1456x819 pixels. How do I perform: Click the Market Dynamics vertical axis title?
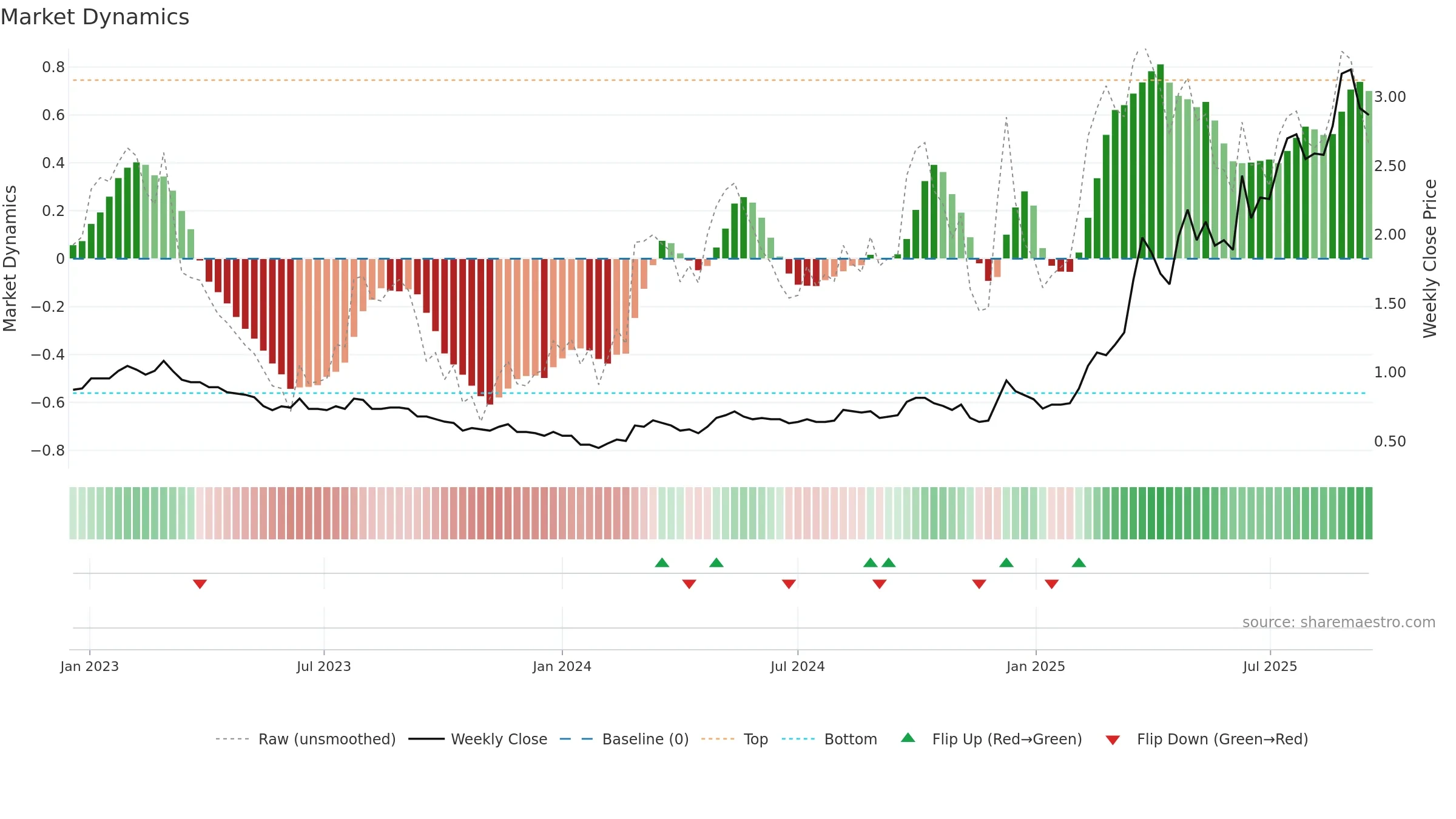pyautogui.click(x=10, y=258)
